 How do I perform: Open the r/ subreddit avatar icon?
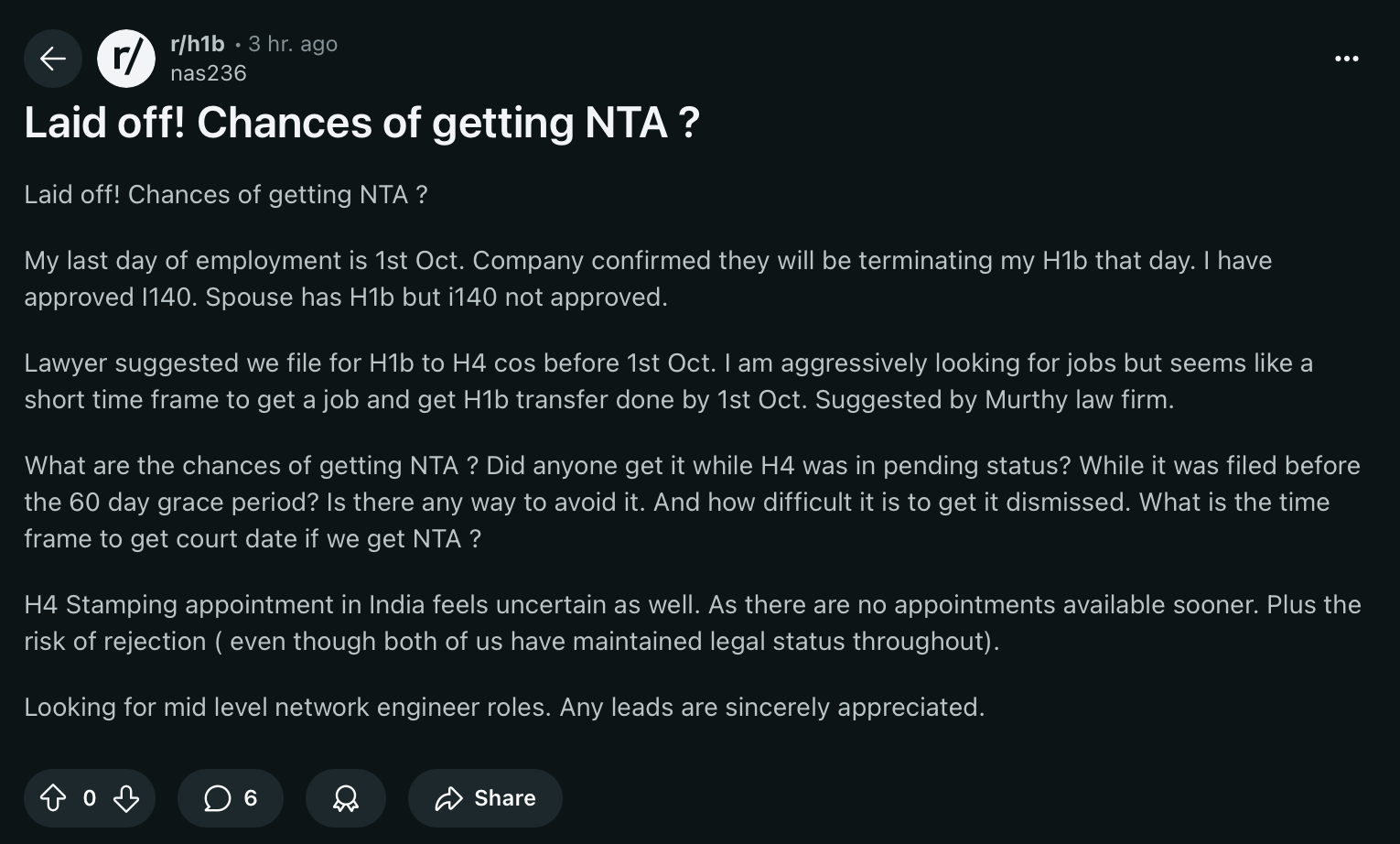(126, 59)
